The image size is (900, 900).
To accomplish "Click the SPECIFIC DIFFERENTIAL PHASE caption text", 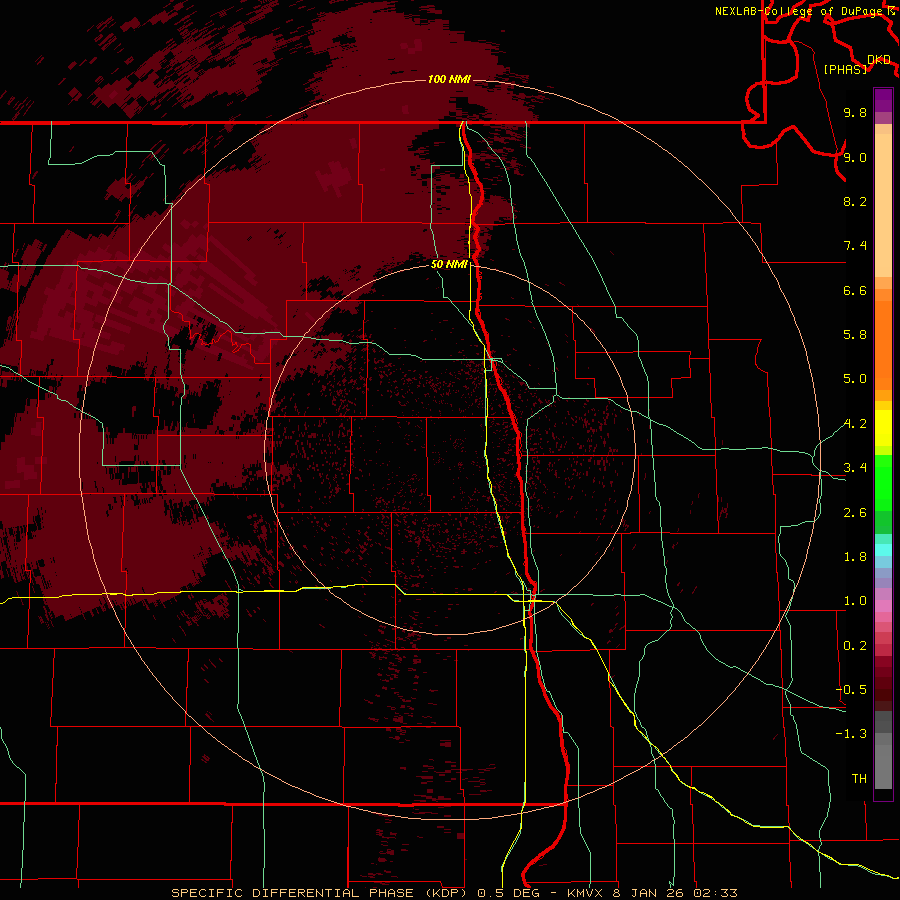I will (292, 893).
